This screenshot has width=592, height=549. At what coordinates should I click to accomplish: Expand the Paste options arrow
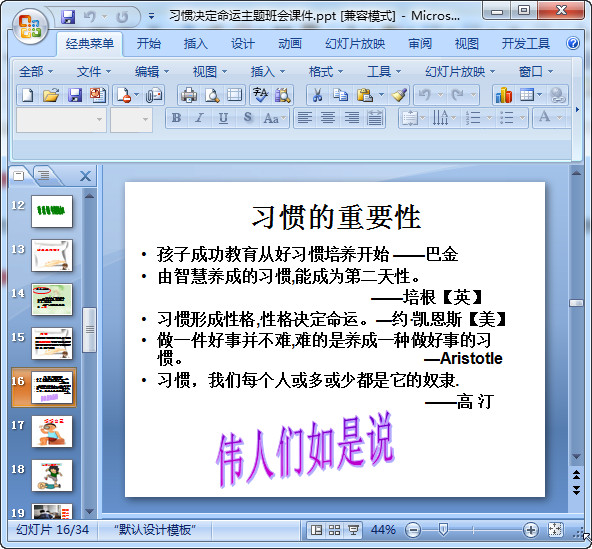pyautogui.click(x=382, y=95)
